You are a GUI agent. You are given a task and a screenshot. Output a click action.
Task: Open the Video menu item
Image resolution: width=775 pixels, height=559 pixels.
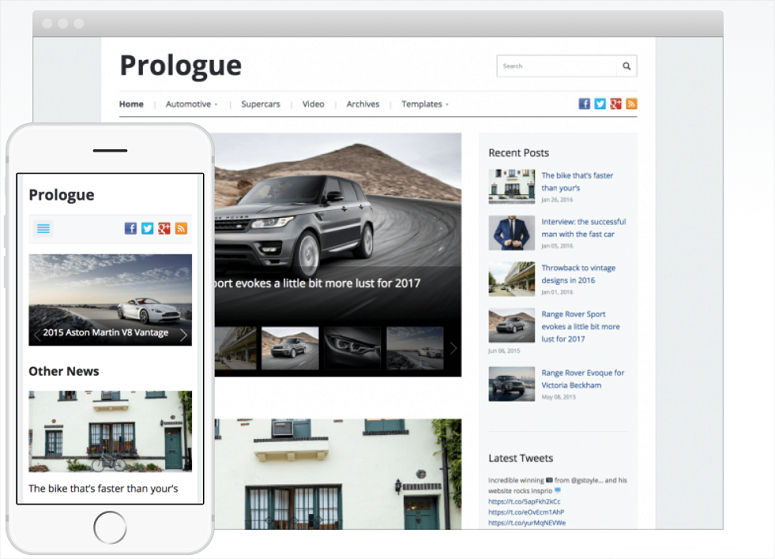coord(313,104)
